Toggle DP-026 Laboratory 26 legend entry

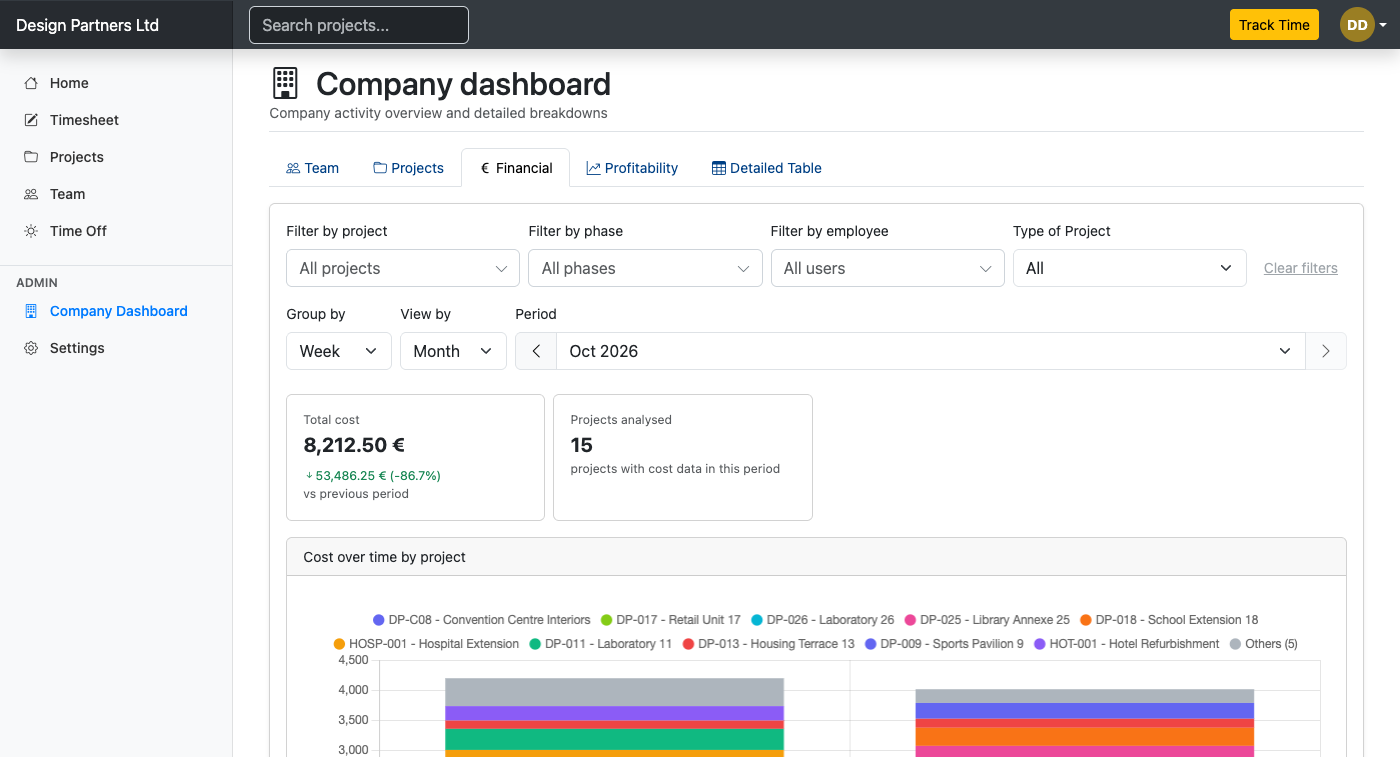(x=822, y=620)
